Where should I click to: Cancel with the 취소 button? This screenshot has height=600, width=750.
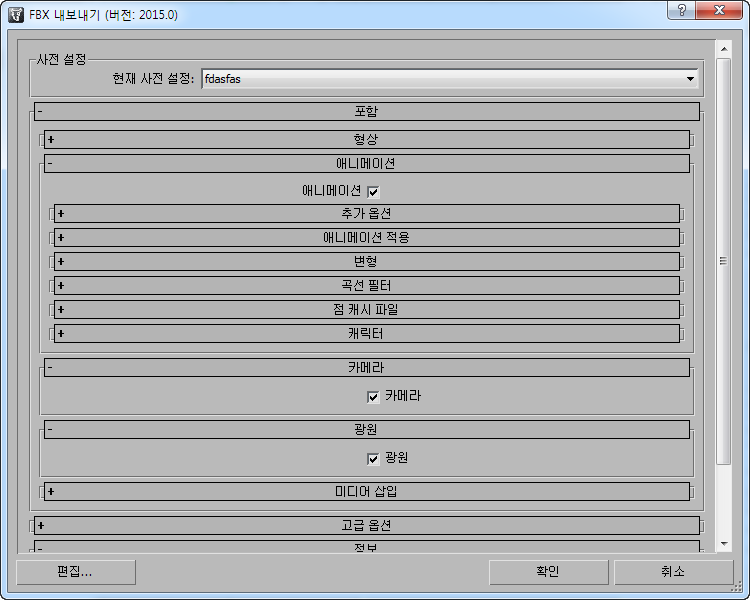coord(673,572)
